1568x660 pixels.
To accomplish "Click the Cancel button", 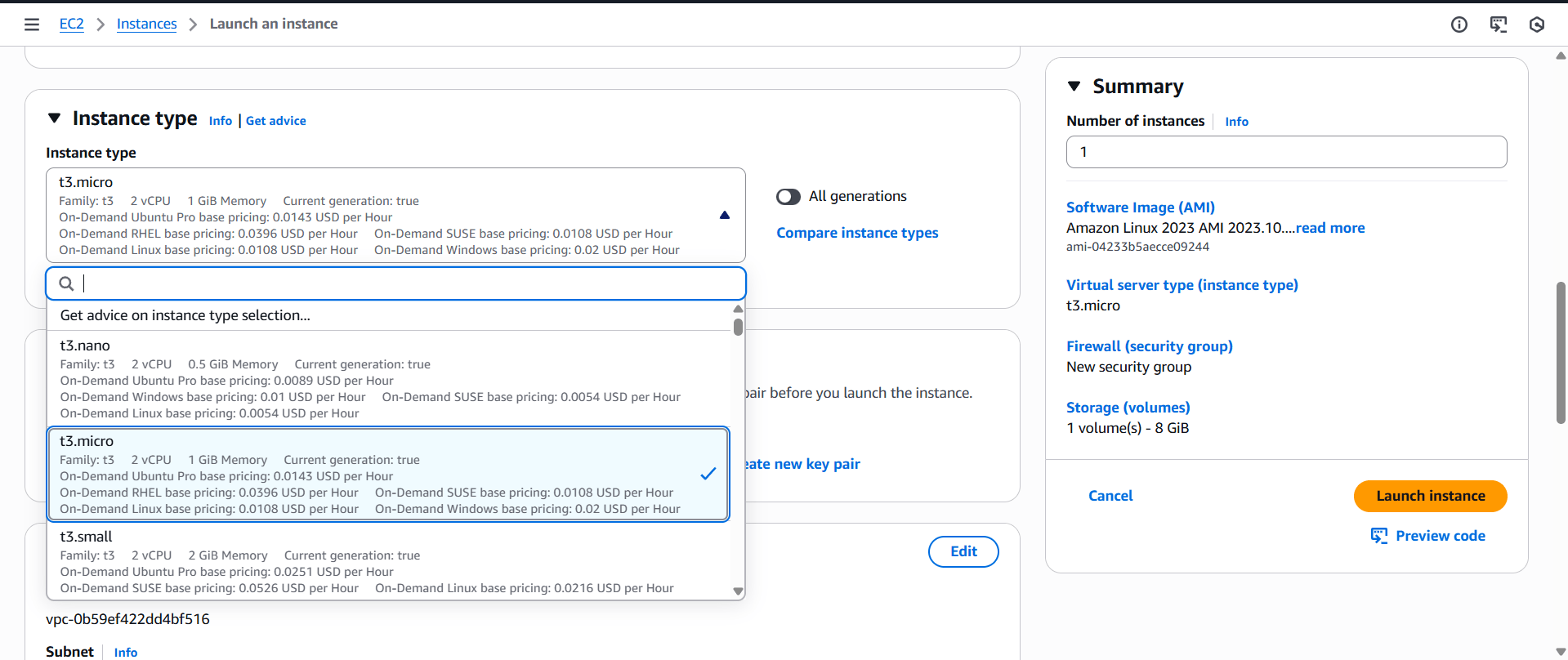I will (1110, 496).
